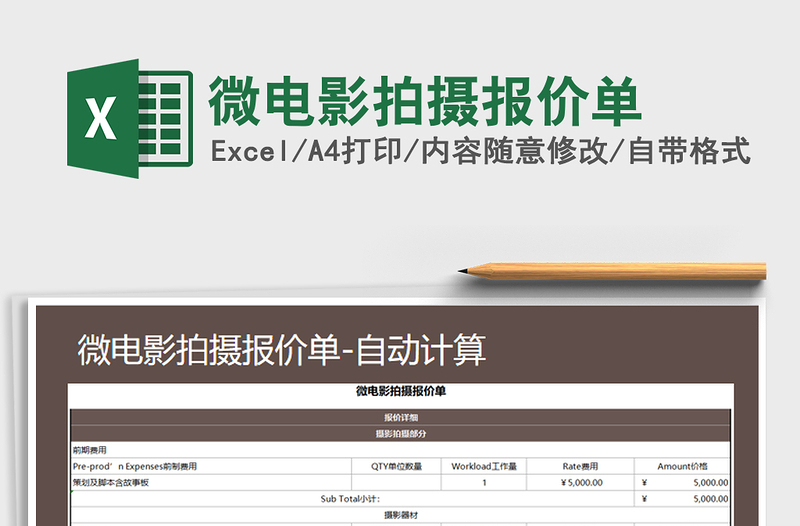Select the Sub Total小计: label cell

[352, 499]
